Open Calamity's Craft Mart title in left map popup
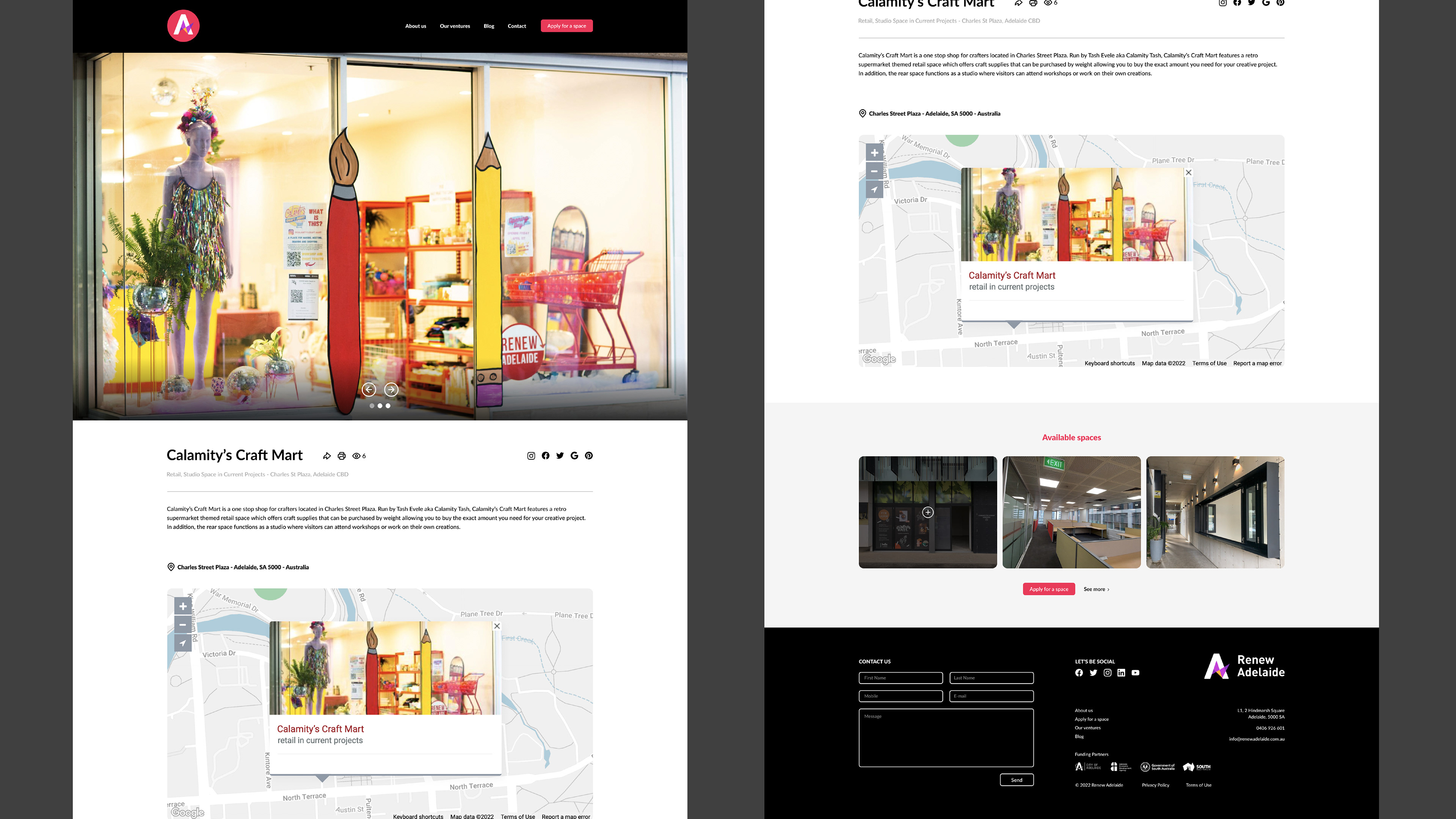Screen dimensions: 1456x819 [x=320, y=729]
